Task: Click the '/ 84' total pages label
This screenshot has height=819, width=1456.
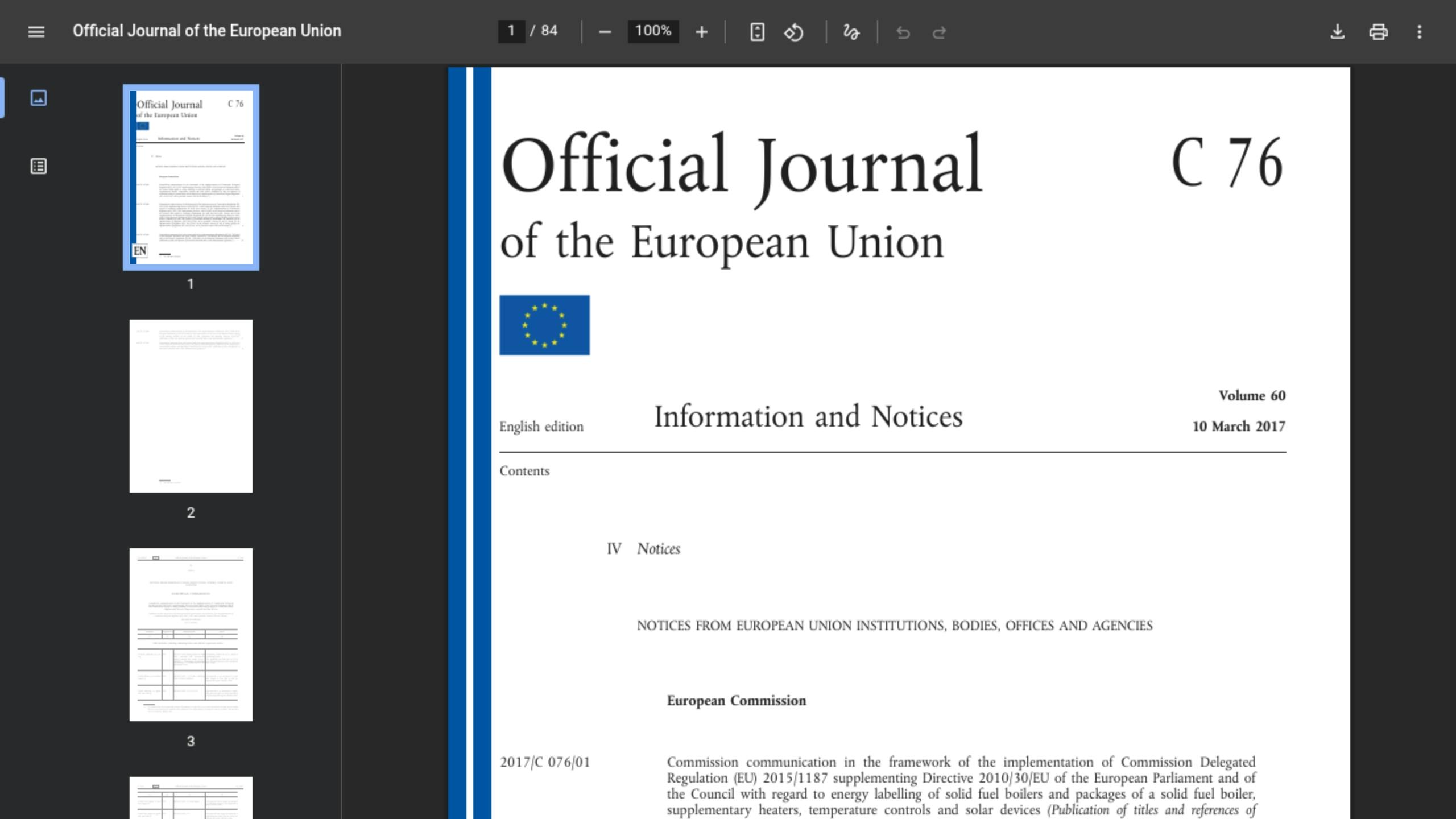Action: click(544, 31)
